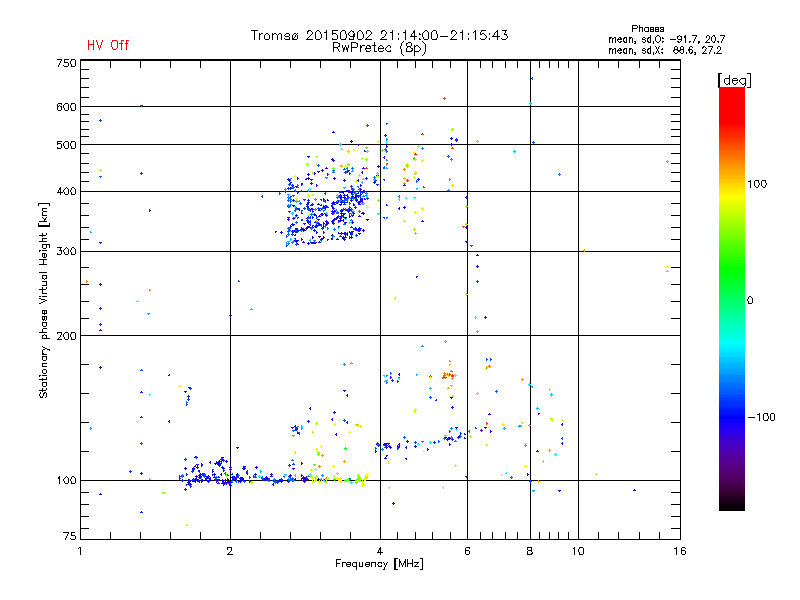Click the phase colorbar gradient
Screen dimensions: 800x600
[x=732, y=298]
